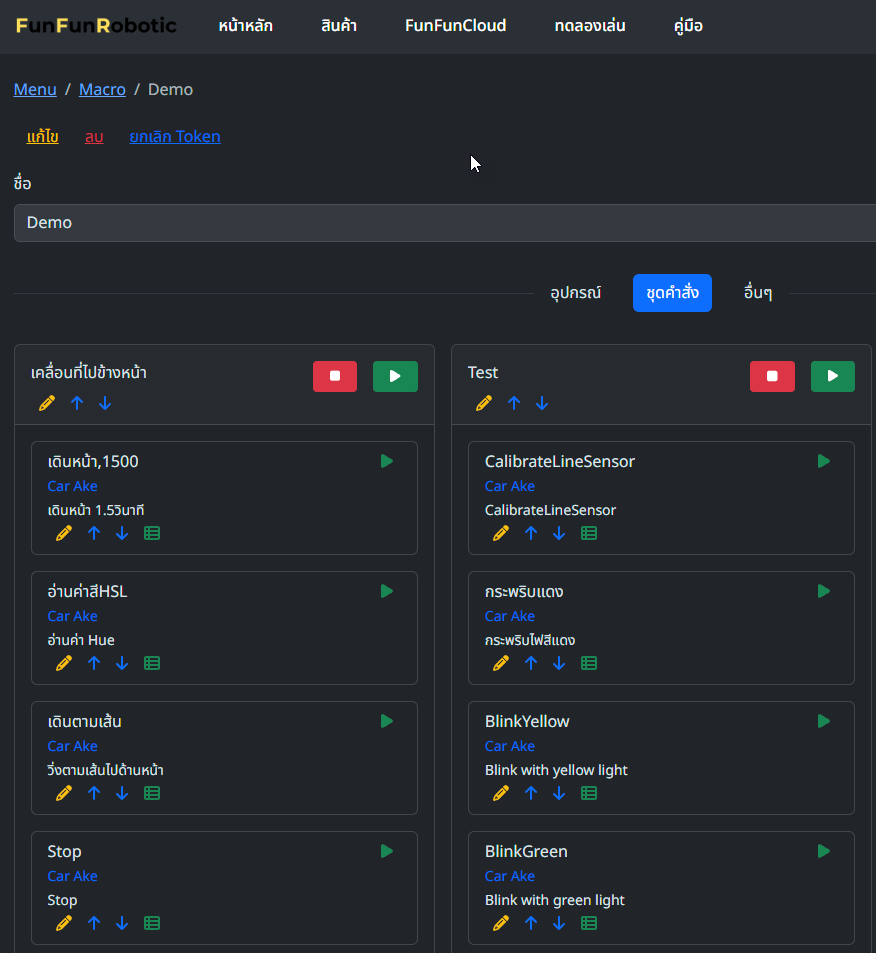Move the อ่านค่าสีHSL command down
Screen dimensions: 876x953
pos(122,663)
